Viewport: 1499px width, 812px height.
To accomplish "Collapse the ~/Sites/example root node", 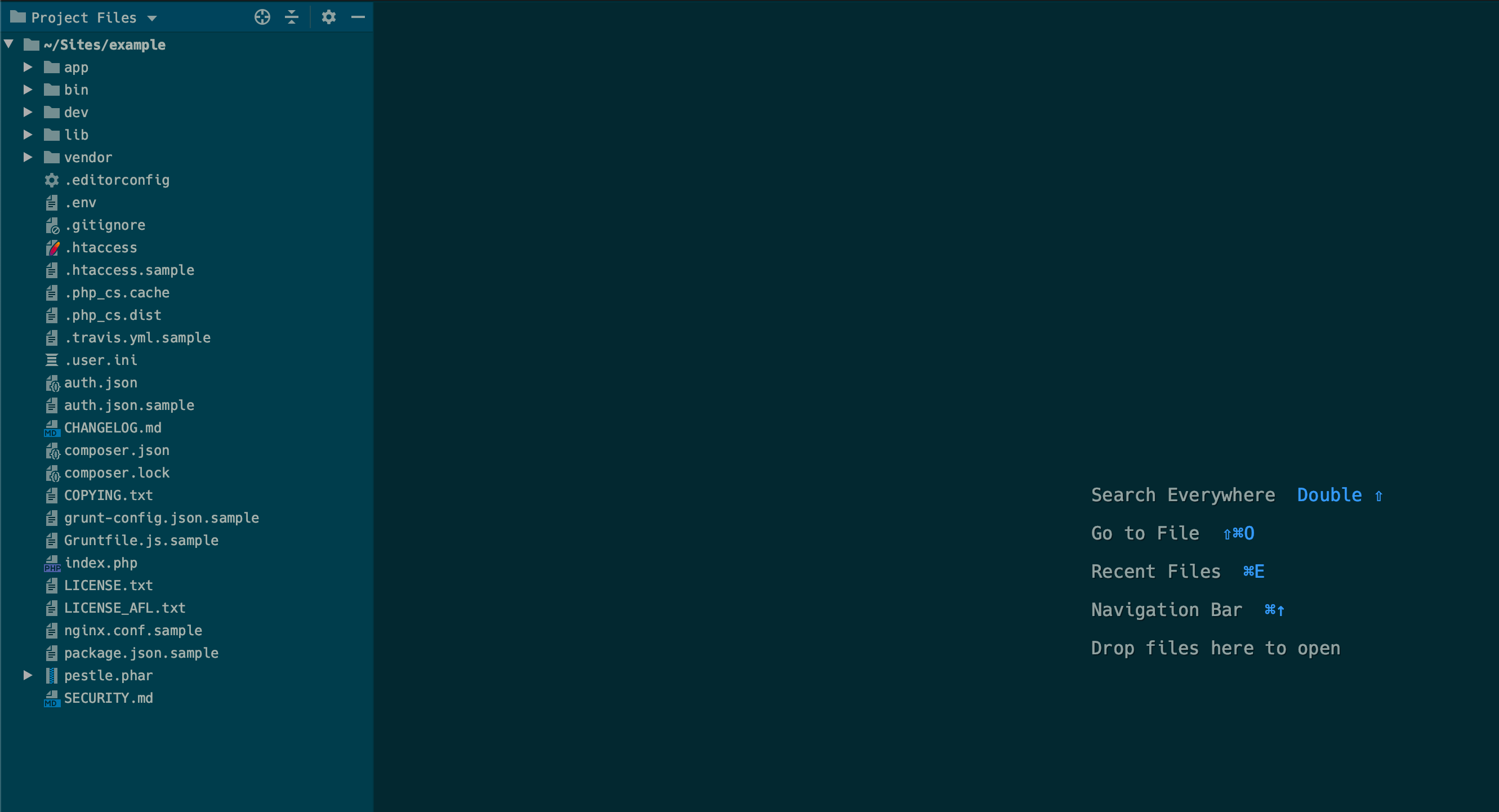I will click(9, 44).
